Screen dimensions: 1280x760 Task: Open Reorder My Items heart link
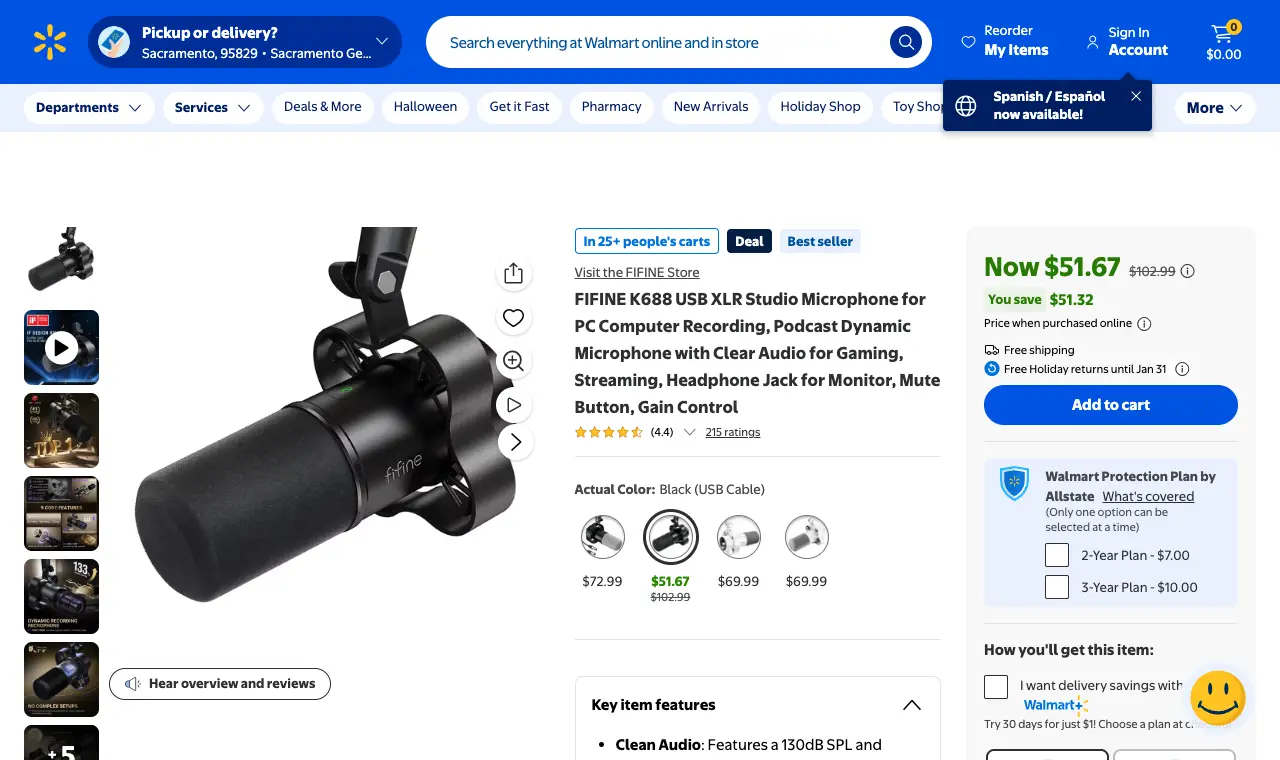pos(1005,42)
